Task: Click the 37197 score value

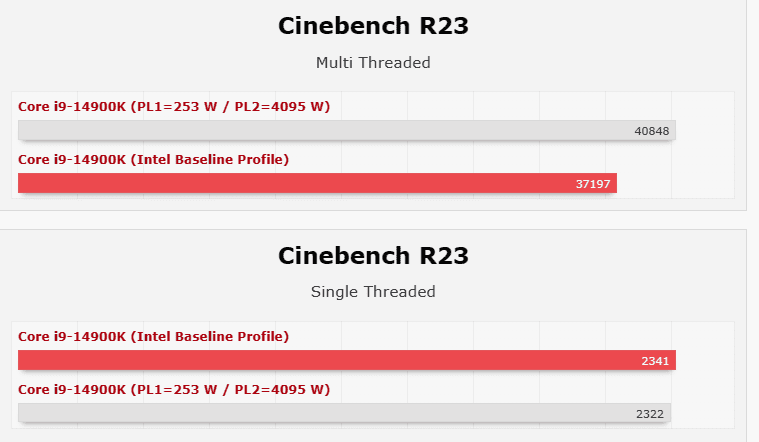Action: click(x=593, y=184)
